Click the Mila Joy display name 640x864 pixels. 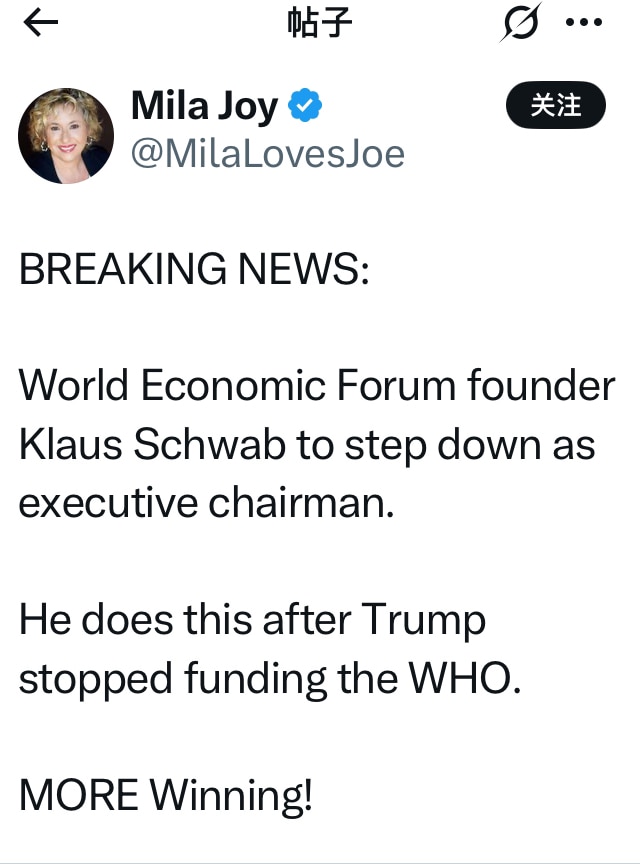[x=204, y=105]
